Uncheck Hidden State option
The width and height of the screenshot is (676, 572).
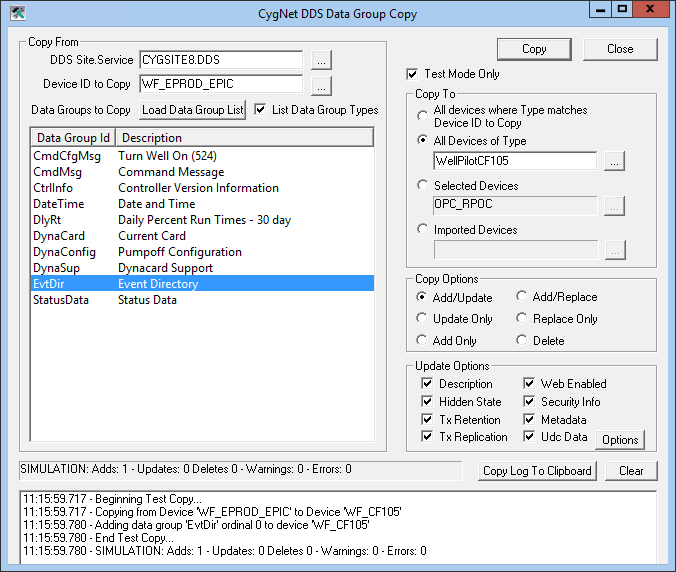[427, 401]
